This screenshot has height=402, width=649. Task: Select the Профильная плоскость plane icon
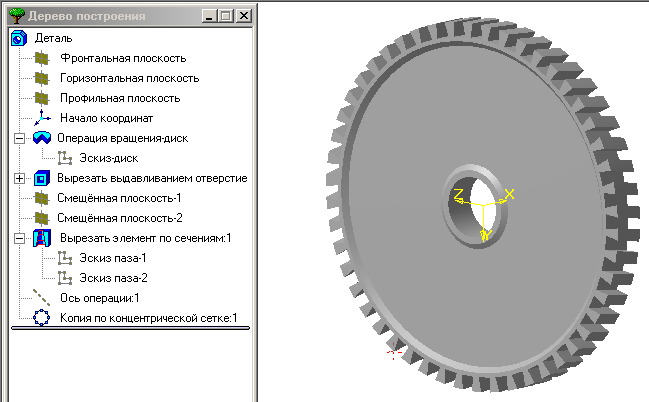41,98
